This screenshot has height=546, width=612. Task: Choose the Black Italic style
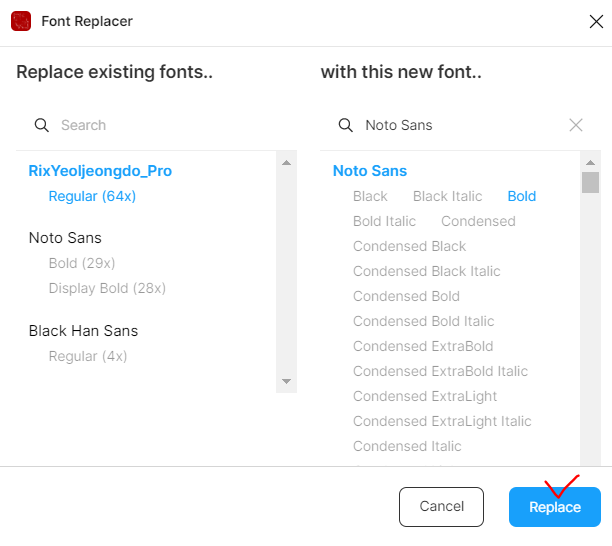[x=448, y=196]
